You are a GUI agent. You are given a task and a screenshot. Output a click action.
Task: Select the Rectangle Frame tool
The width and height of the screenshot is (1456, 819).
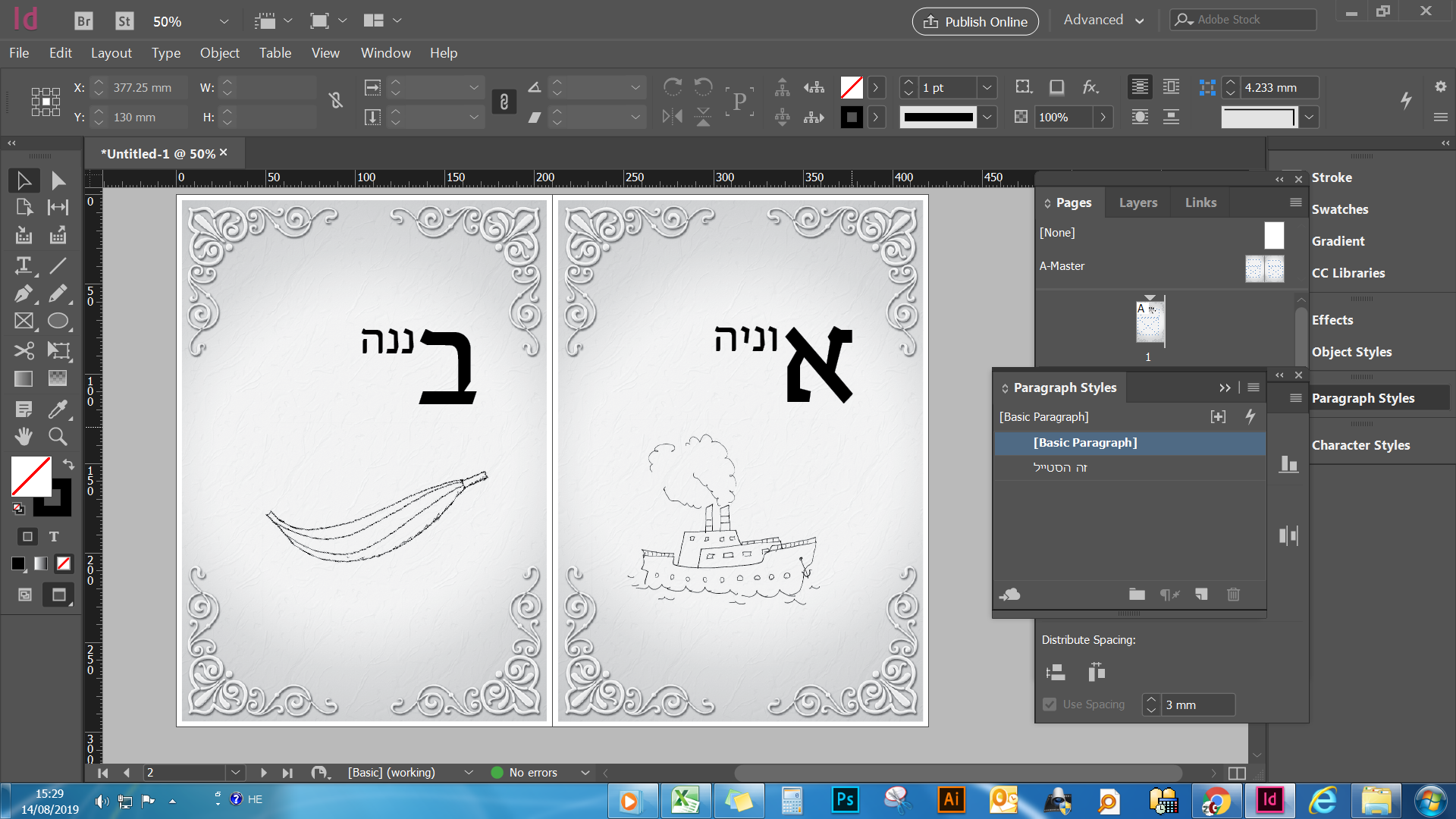tap(24, 322)
